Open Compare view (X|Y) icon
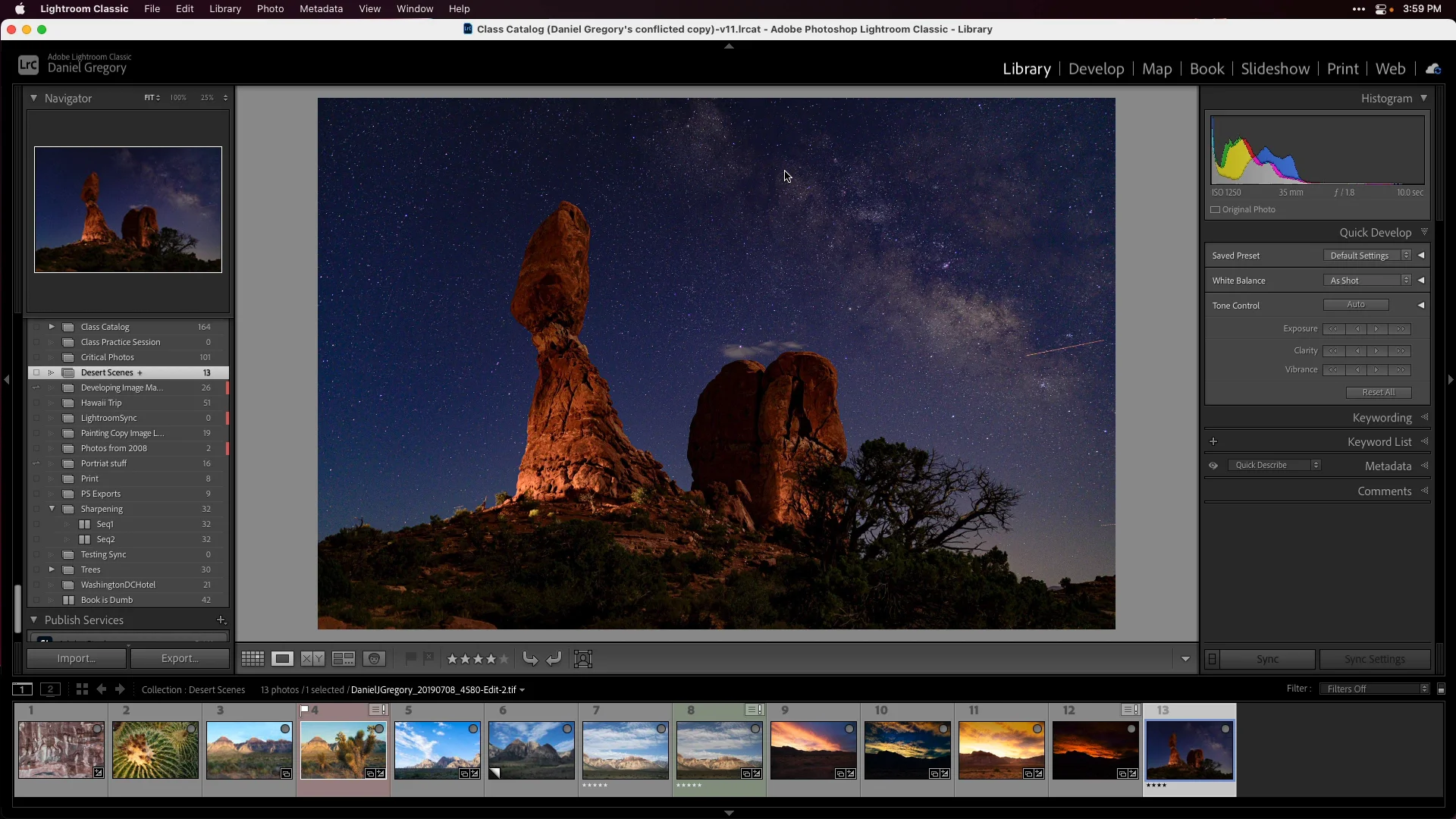 pyautogui.click(x=313, y=659)
